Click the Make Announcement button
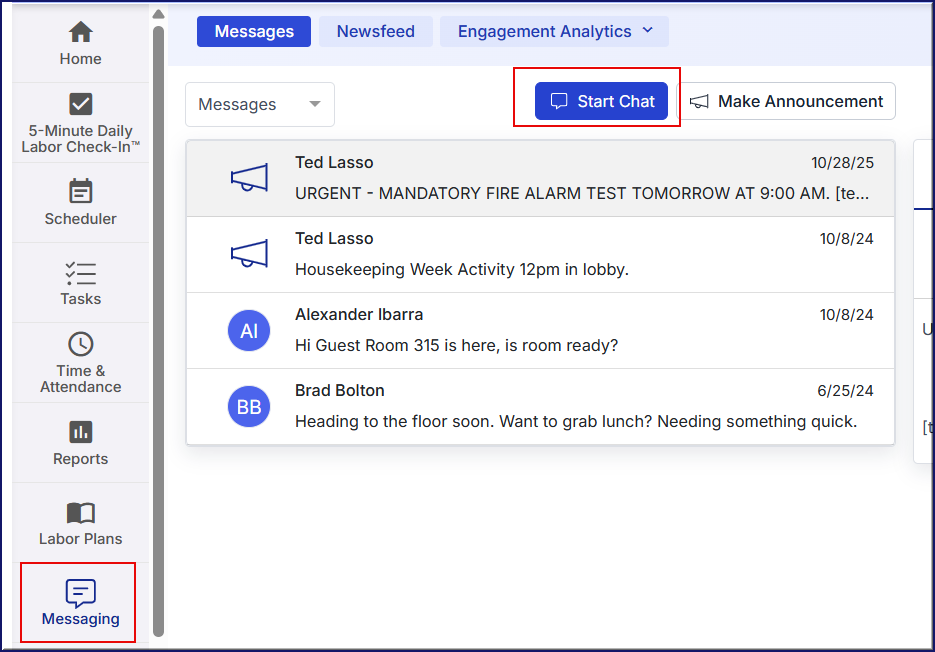 point(787,101)
